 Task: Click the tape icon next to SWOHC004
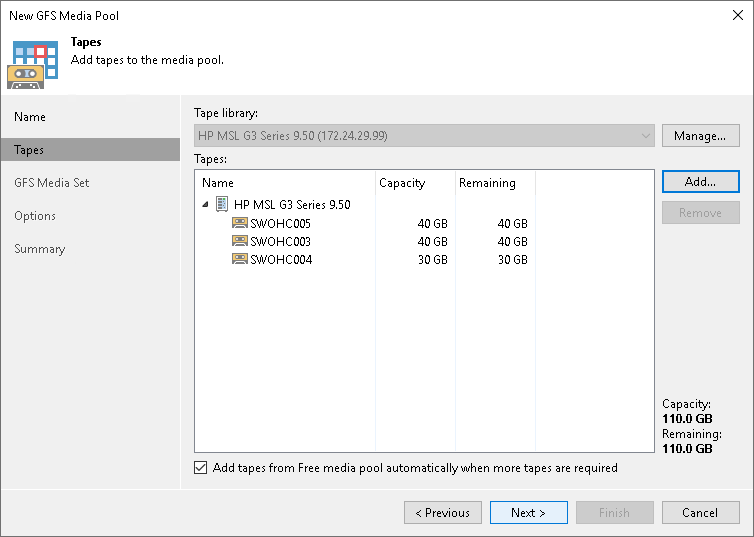[239, 259]
